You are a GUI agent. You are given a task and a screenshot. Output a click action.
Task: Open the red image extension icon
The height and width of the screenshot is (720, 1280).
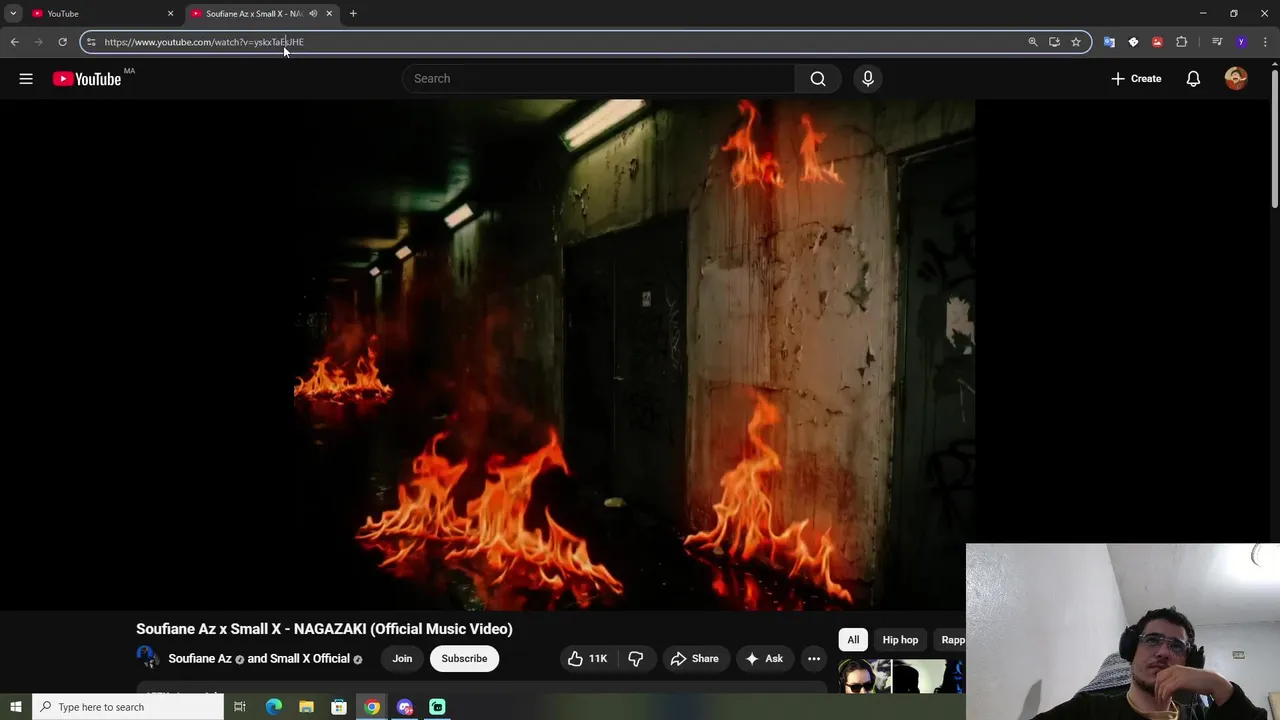[x=1157, y=42]
